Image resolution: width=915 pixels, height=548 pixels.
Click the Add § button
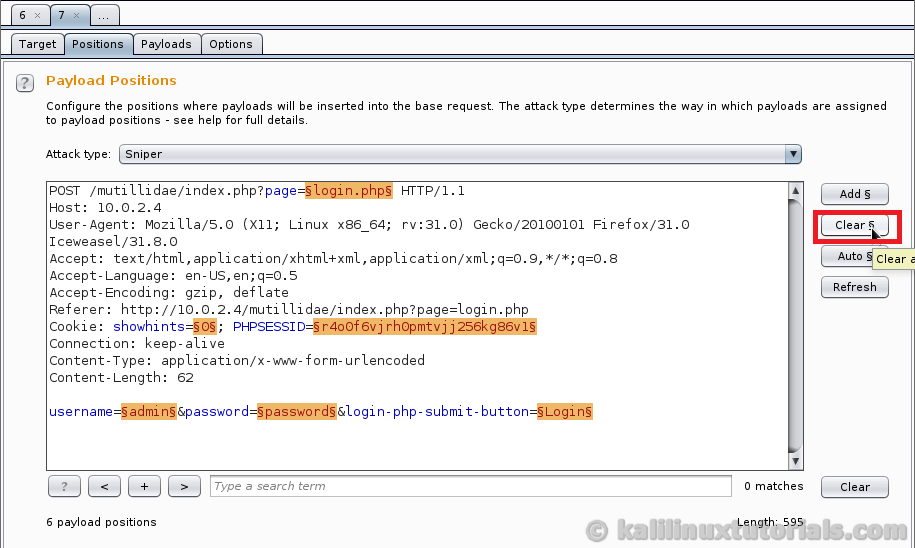coord(854,194)
